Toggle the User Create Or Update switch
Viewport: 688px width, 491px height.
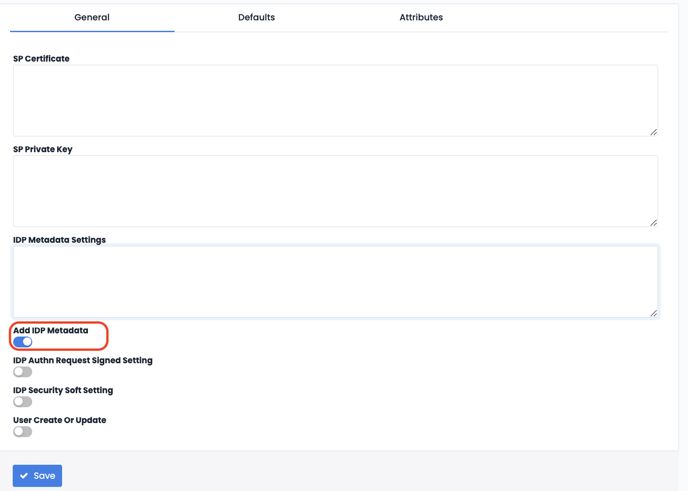23,432
